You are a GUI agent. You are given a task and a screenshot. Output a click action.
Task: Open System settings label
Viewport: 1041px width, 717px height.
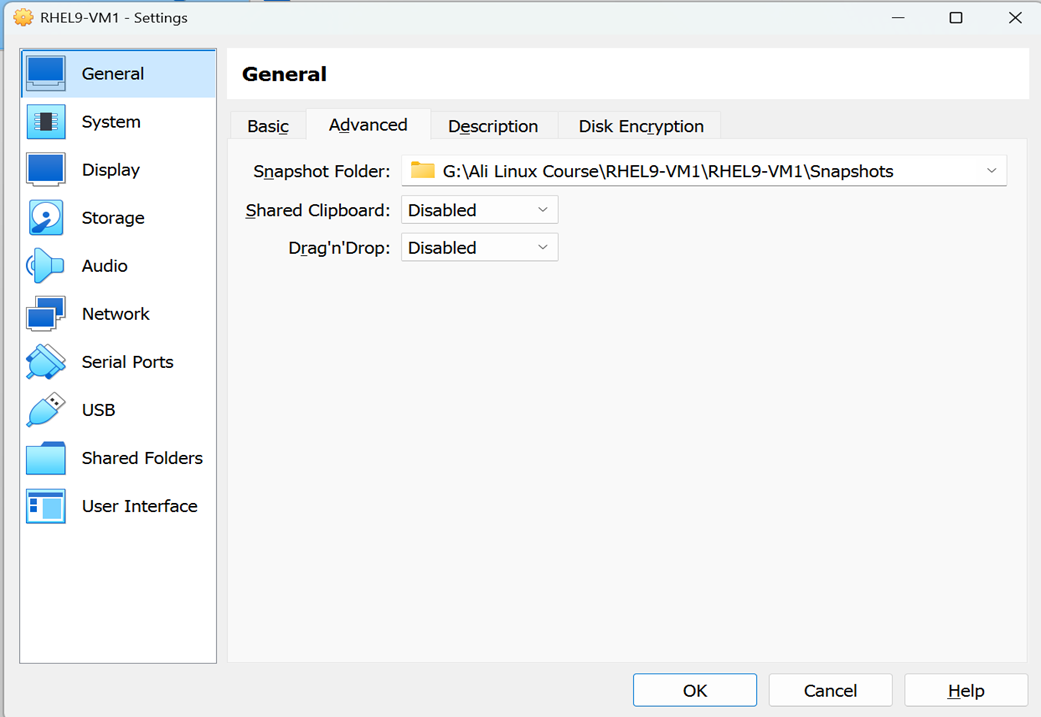tap(111, 122)
